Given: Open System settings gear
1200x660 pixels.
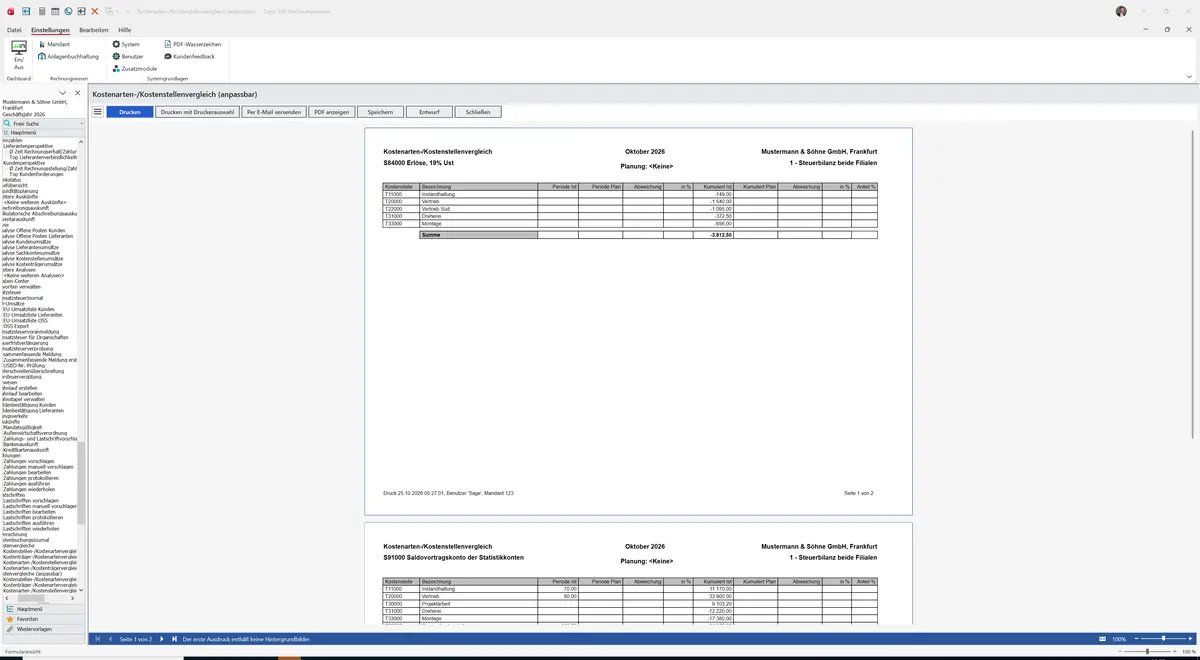Looking at the screenshot, I should [x=126, y=44].
